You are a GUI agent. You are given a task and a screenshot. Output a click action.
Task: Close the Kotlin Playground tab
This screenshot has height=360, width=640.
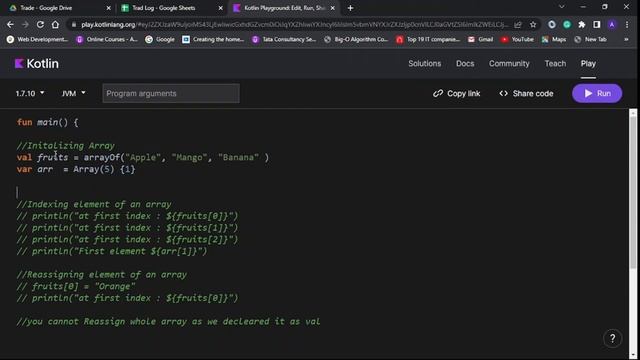333,8
